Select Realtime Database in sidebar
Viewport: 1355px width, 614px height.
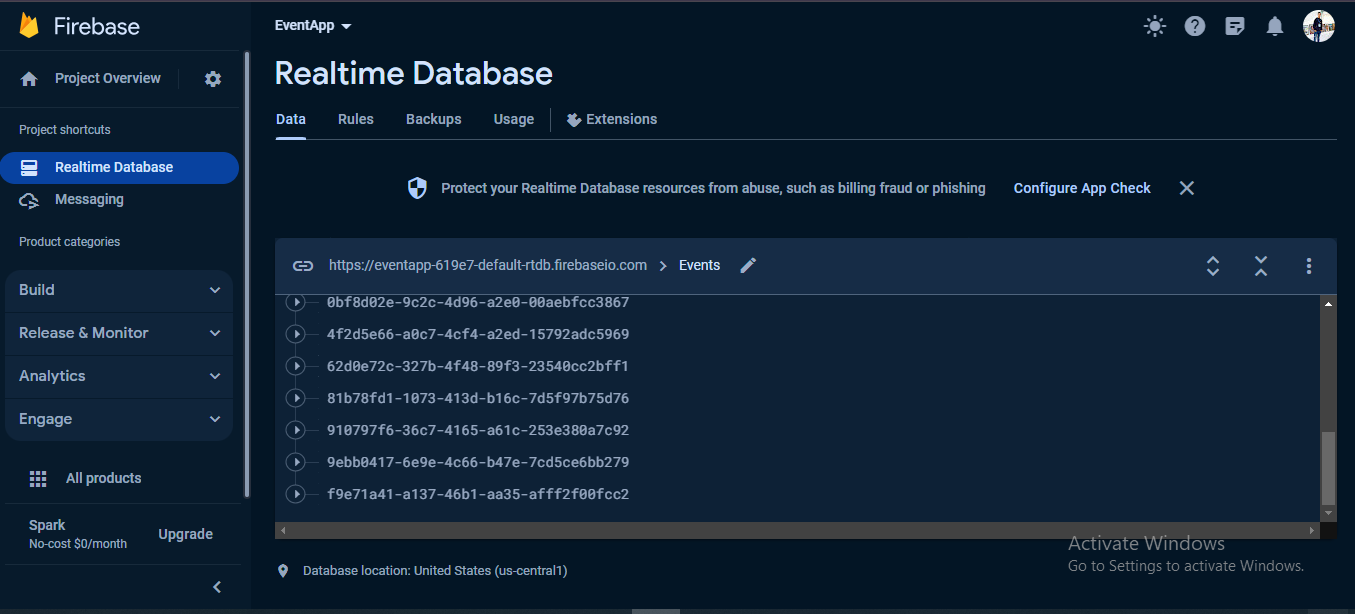pos(119,168)
